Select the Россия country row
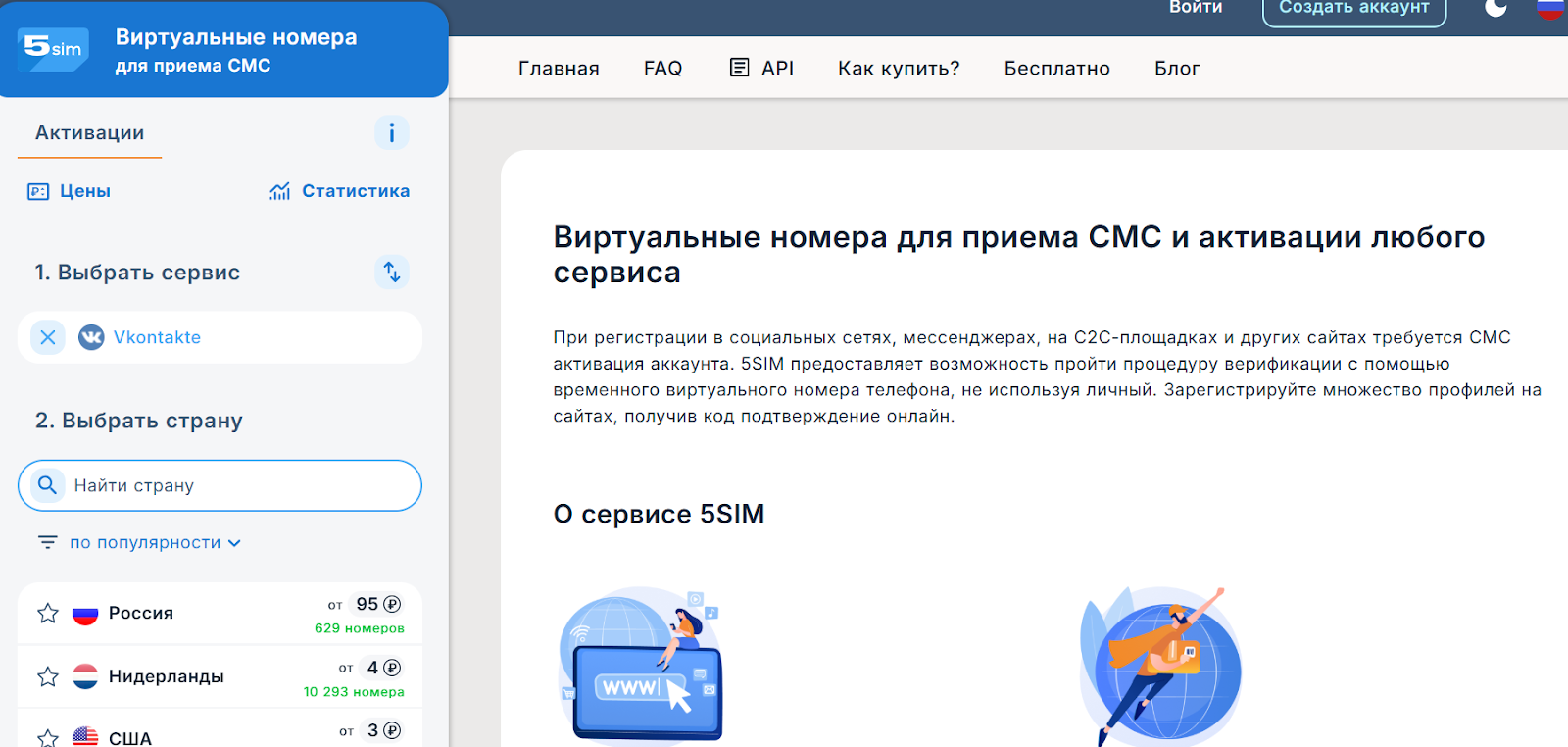This screenshot has width=1568, height=747. (220, 614)
